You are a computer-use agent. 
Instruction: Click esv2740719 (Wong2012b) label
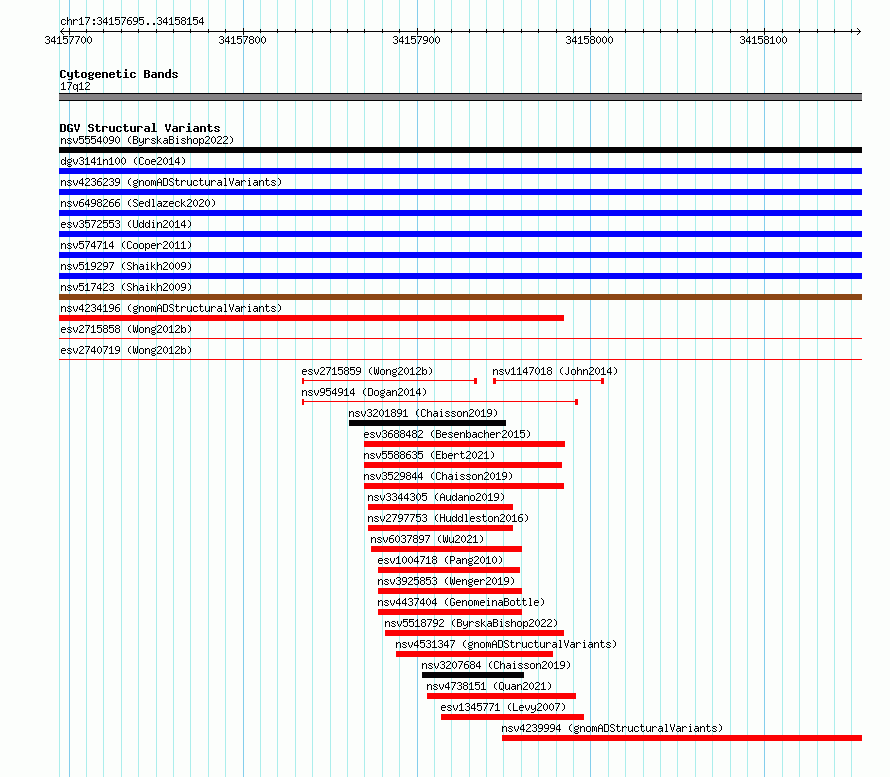tap(126, 350)
